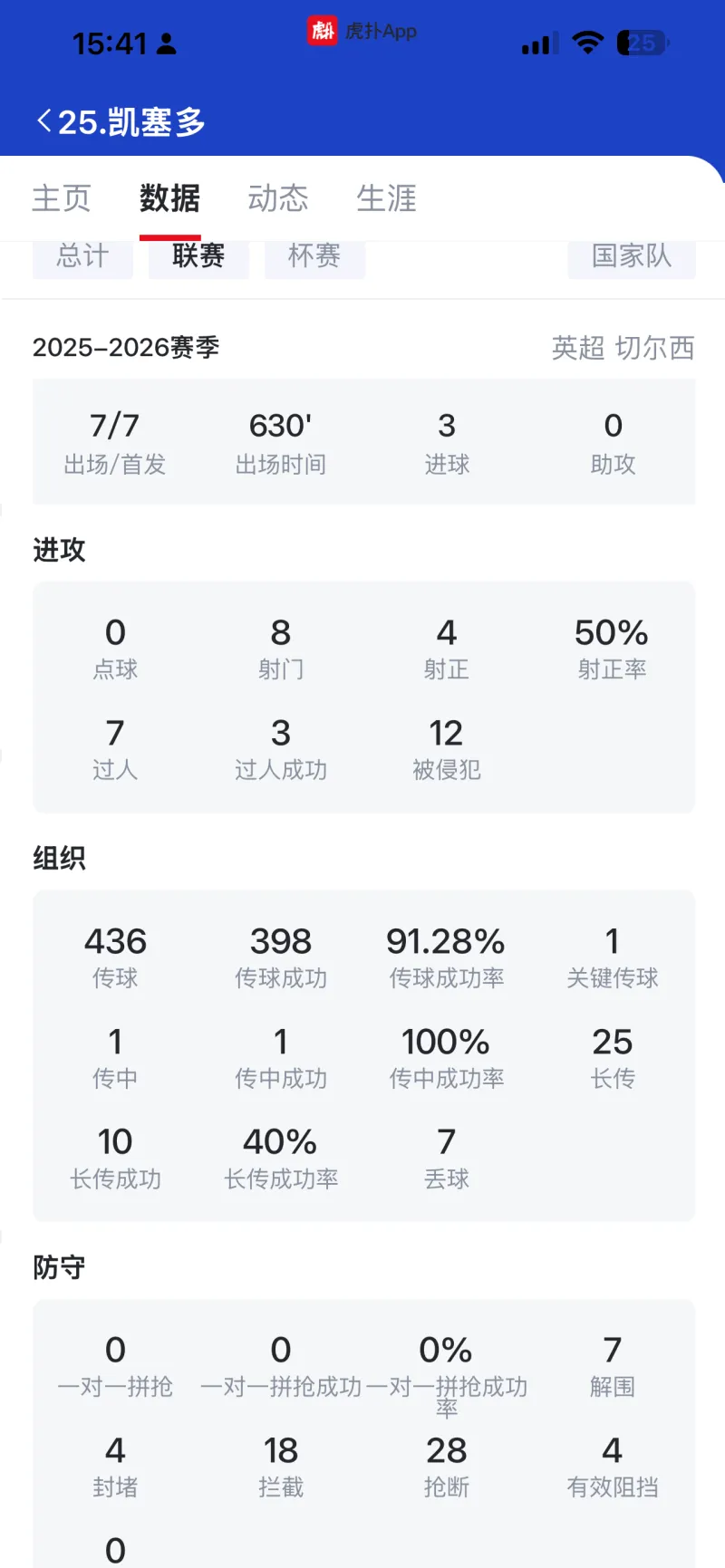Tap the 2025-2026赛季 season label
Viewport: 725px width, 1568px height.
126,348
